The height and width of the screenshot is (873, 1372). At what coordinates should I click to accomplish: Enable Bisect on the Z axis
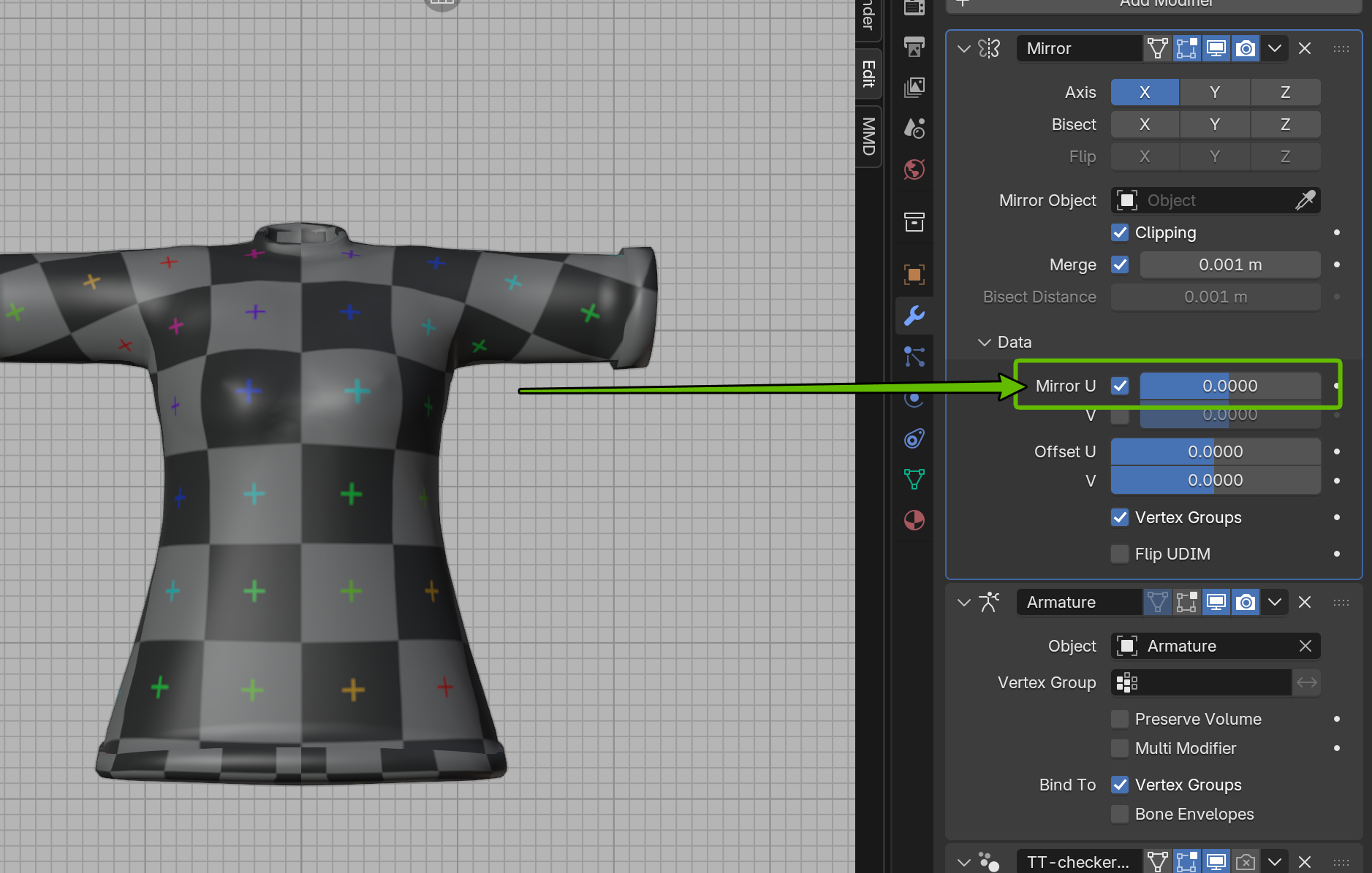coord(1284,124)
